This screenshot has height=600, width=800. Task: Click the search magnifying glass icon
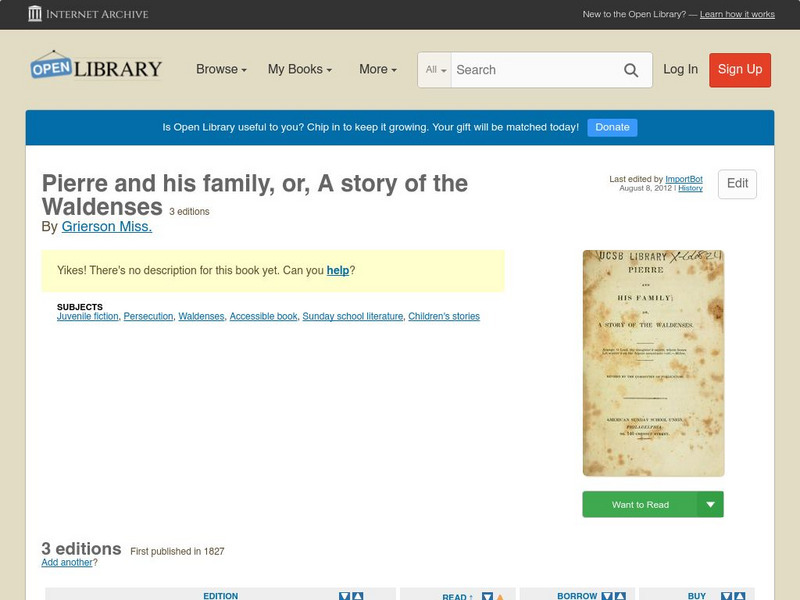pos(631,70)
